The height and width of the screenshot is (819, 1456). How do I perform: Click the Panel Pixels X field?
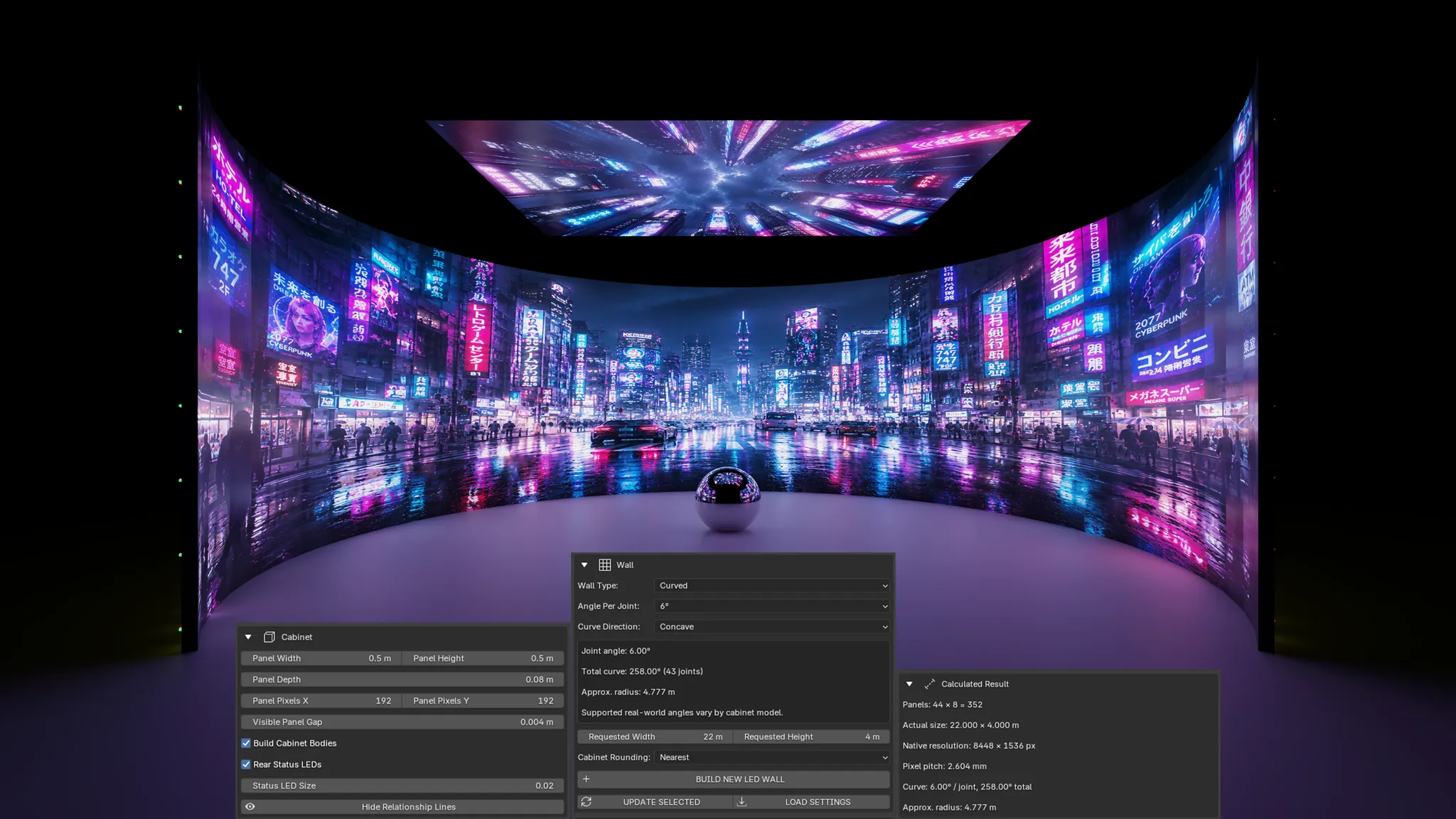coord(321,701)
